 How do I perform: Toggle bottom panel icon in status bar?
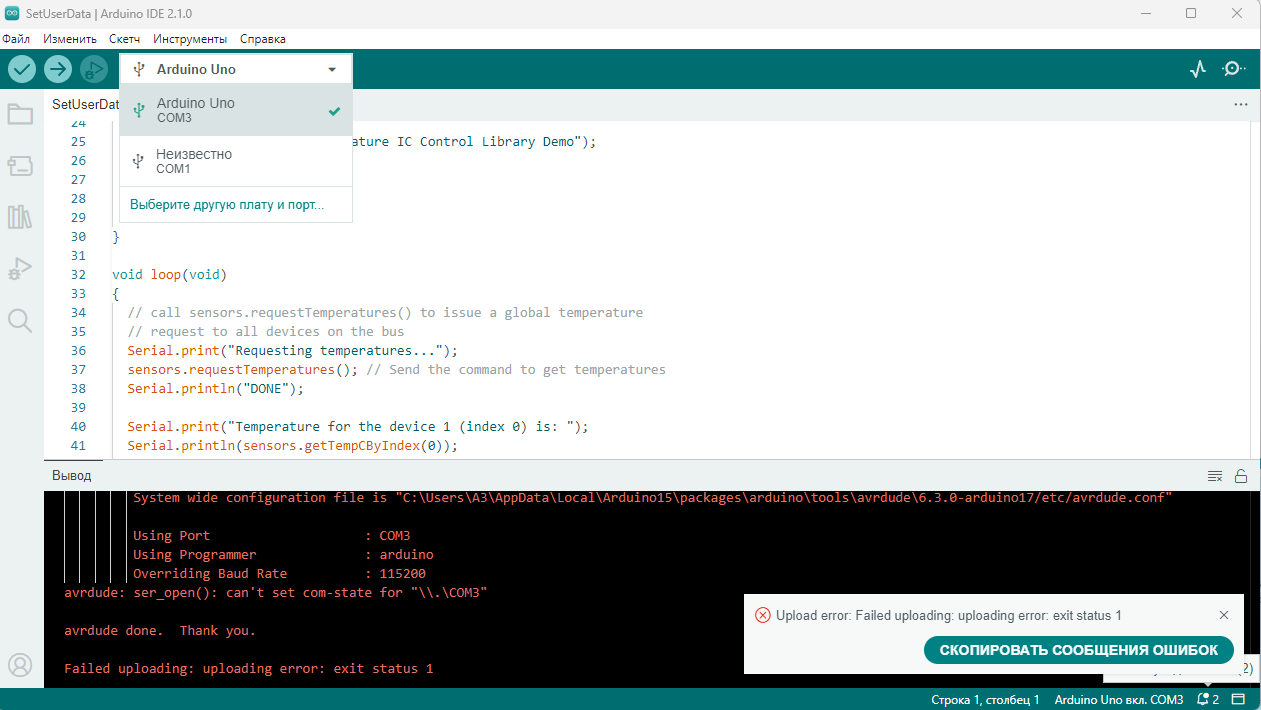coord(1238,699)
